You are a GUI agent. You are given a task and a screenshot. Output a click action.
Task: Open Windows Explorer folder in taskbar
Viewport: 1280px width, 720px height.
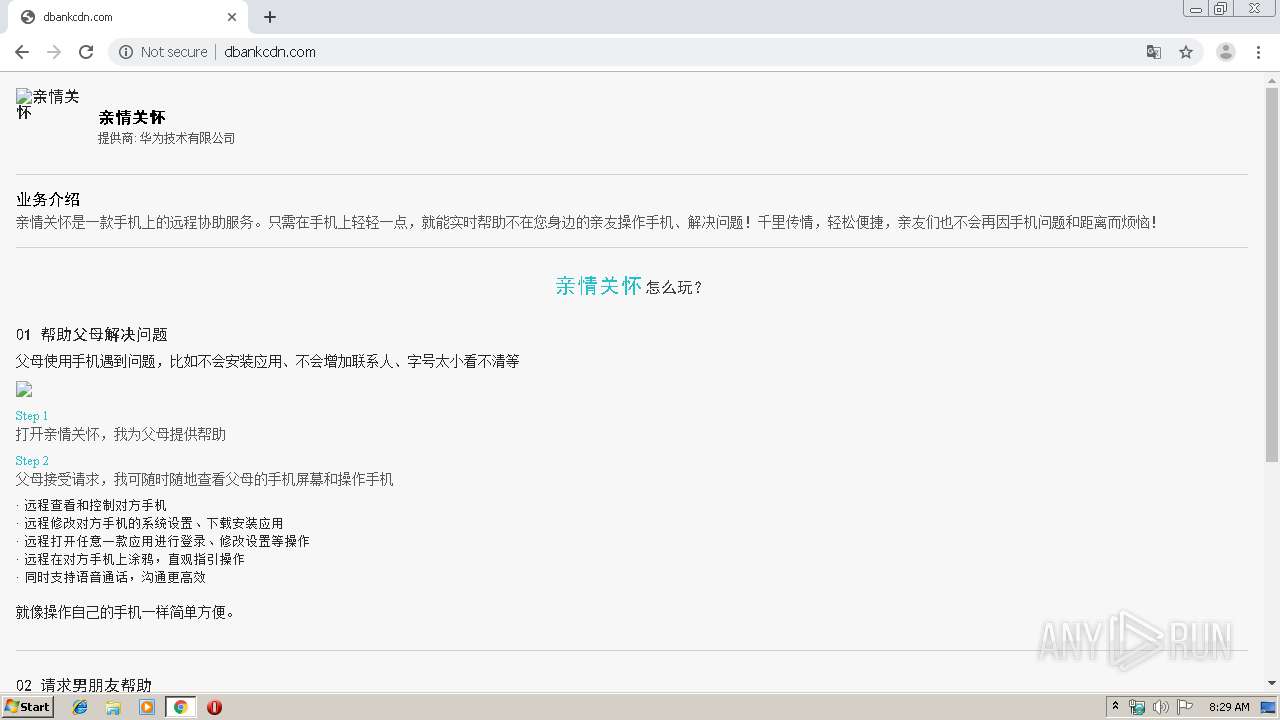tap(114, 707)
